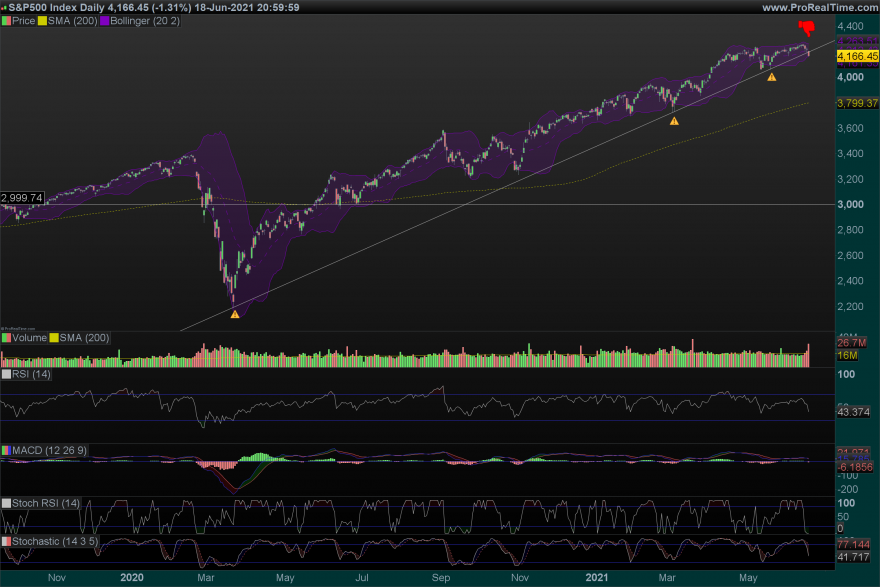Click the purple Bollinger legend swatch

coord(104,21)
